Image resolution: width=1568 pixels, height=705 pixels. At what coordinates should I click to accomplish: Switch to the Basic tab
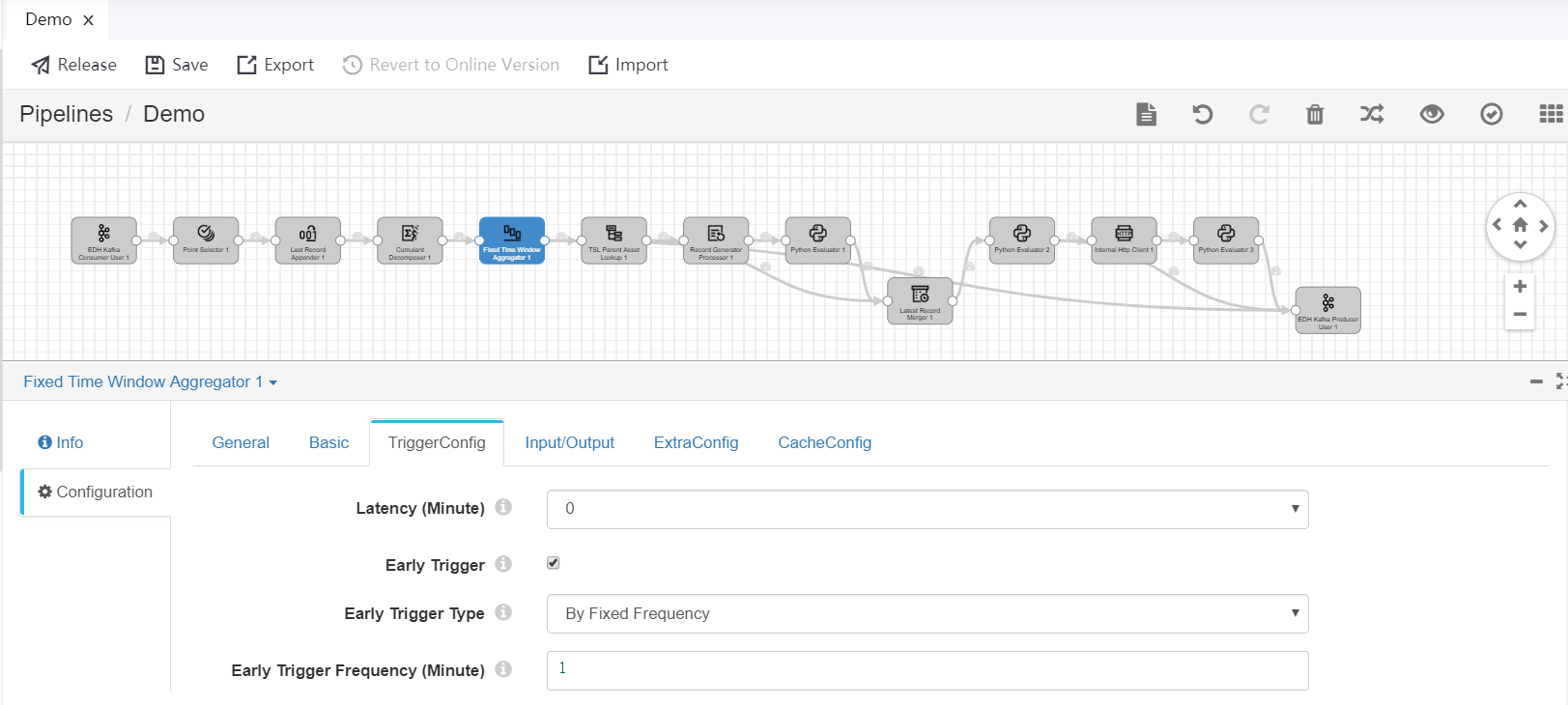(328, 442)
